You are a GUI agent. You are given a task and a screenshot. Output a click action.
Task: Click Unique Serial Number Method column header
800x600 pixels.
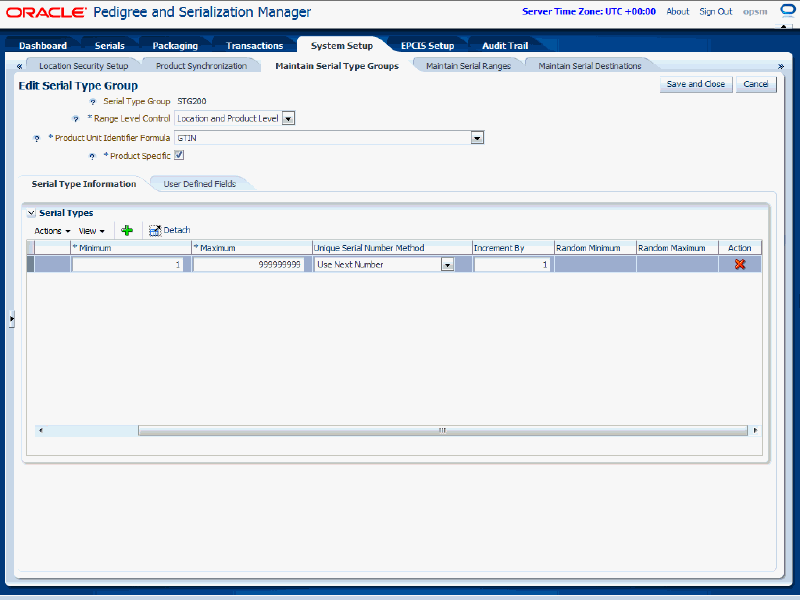[392, 248]
